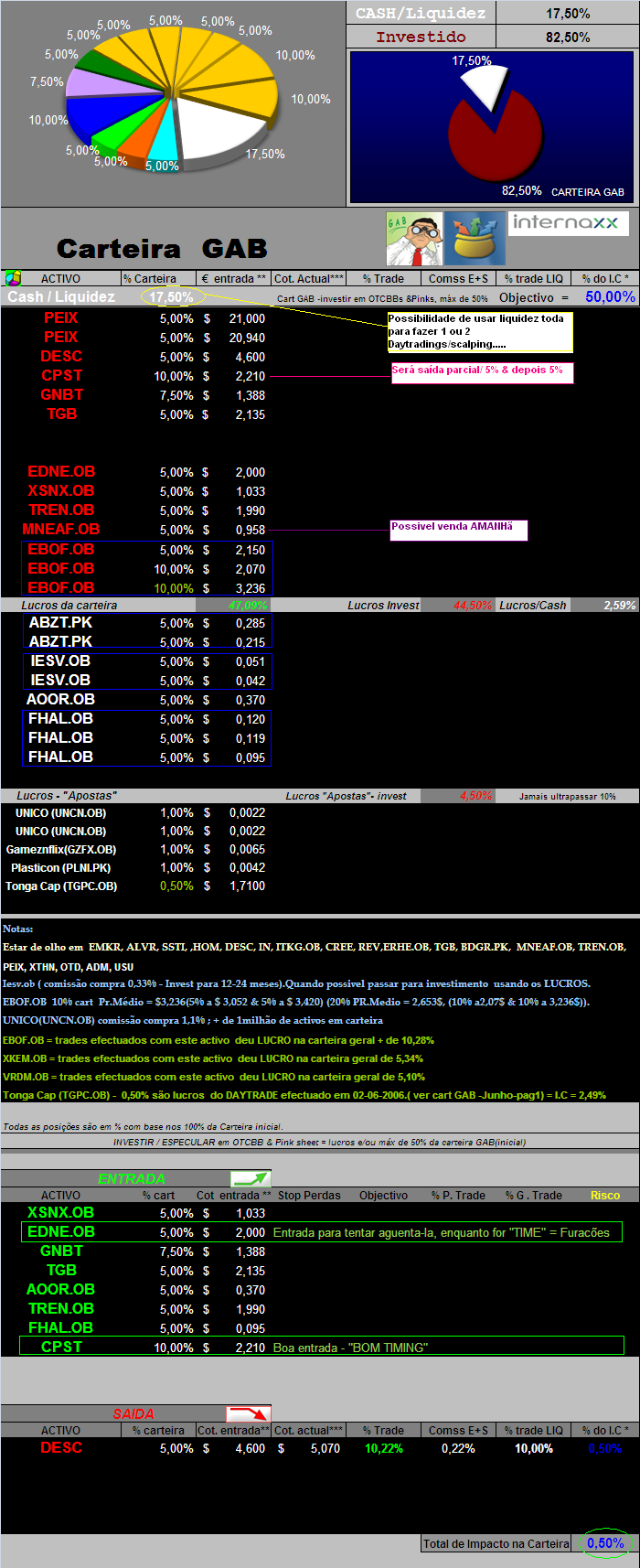Screen dimensions: 640x1568
Task: Click the AOOR.OB ticker in ENTRADA table
Action: (x=60, y=1289)
